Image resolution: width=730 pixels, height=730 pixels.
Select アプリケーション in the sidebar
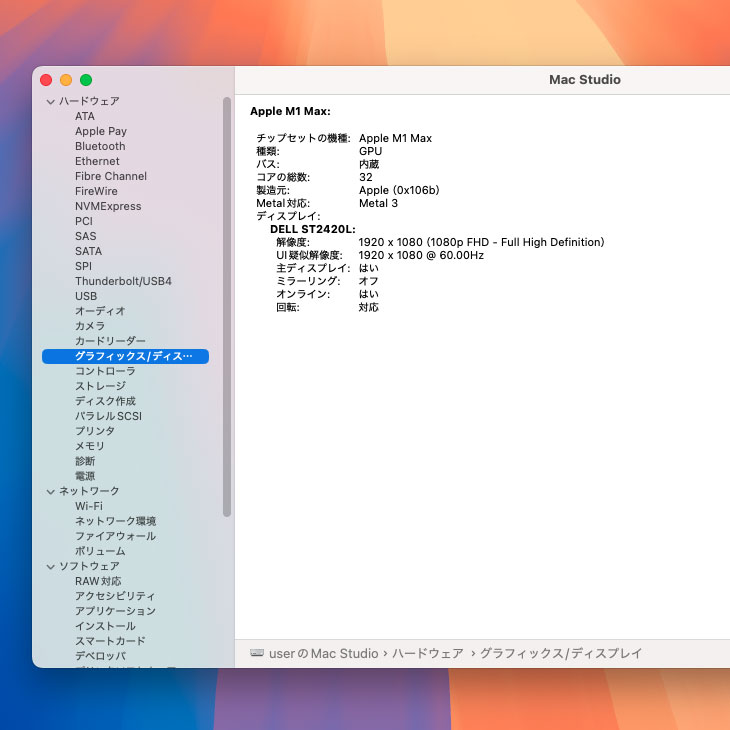click(115, 611)
